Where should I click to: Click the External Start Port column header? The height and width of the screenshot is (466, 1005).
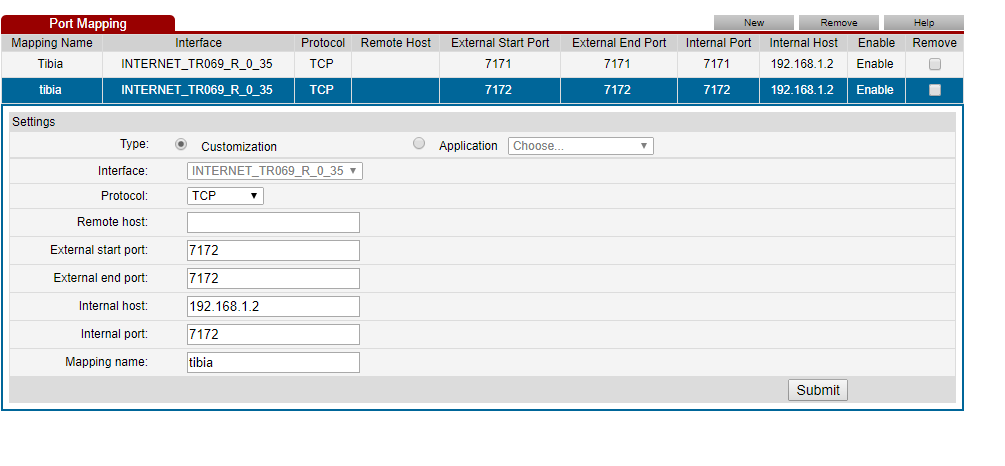(500, 43)
